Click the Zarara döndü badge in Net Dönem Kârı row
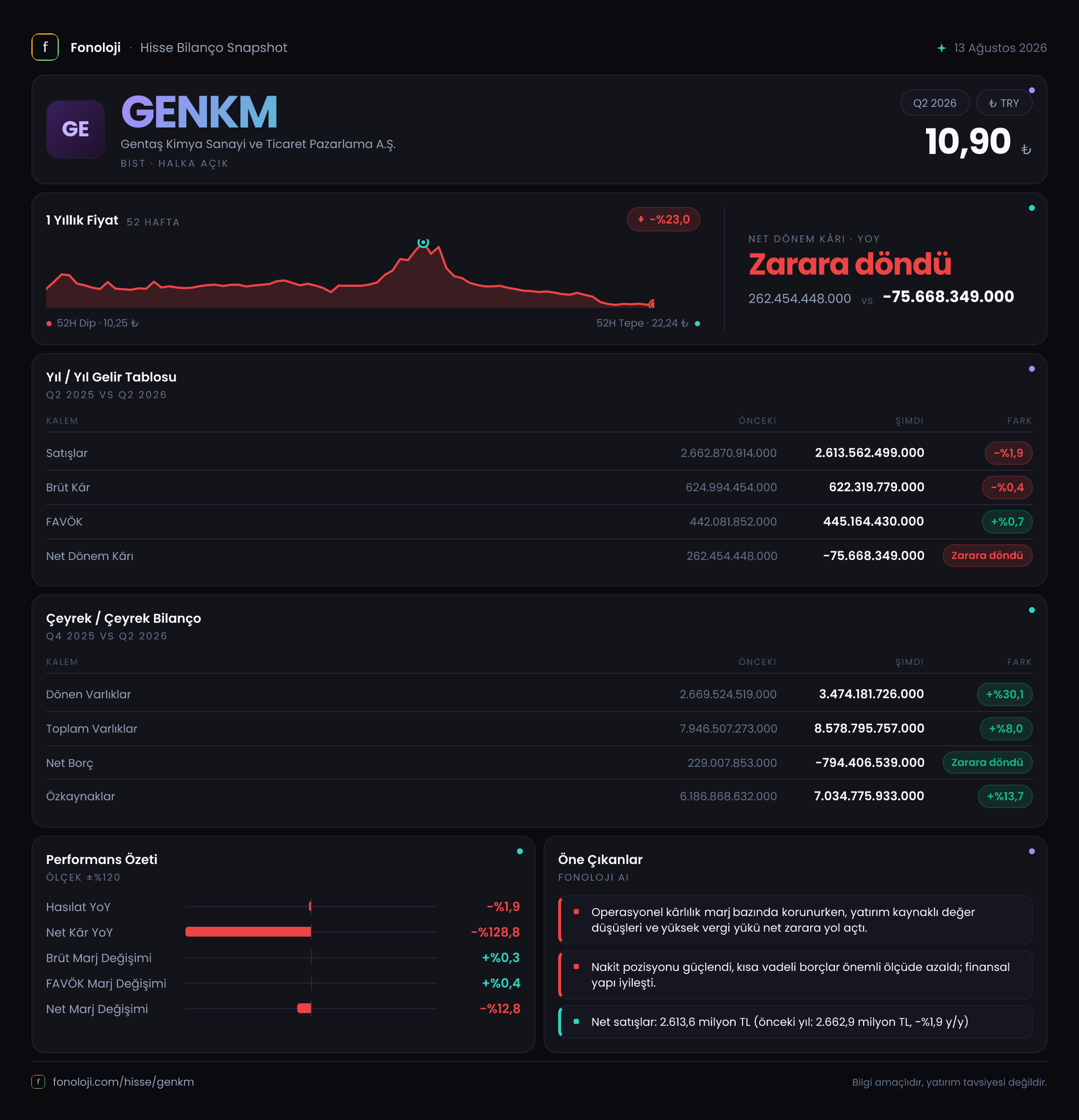1079x1120 pixels. tap(987, 556)
